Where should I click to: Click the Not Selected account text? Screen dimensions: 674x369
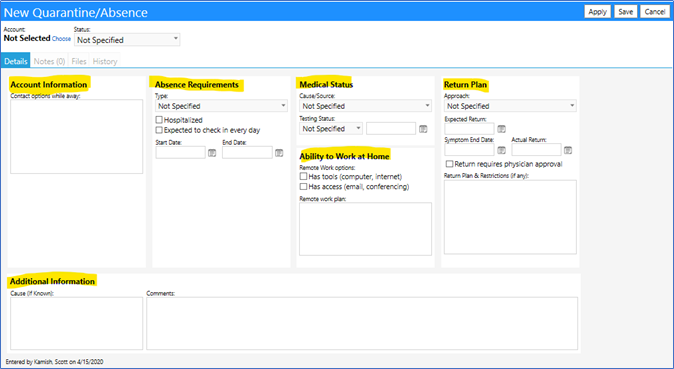pos(27,38)
